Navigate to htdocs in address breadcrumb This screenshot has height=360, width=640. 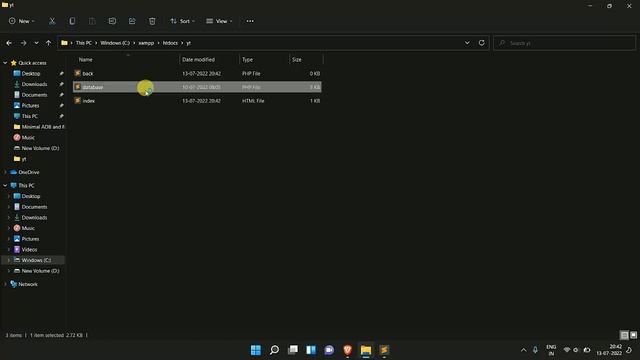coord(170,43)
